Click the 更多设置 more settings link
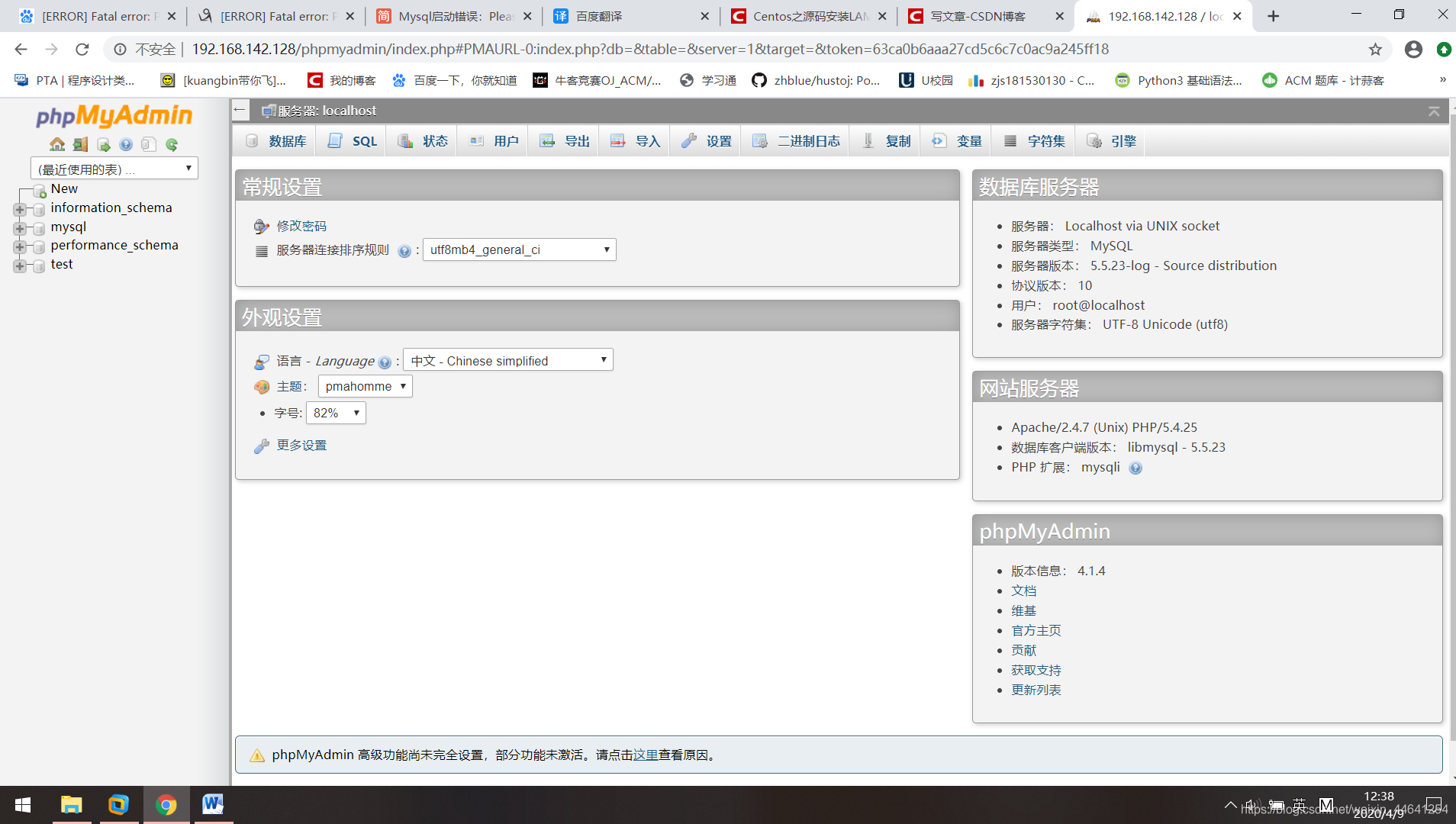 coord(301,446)
